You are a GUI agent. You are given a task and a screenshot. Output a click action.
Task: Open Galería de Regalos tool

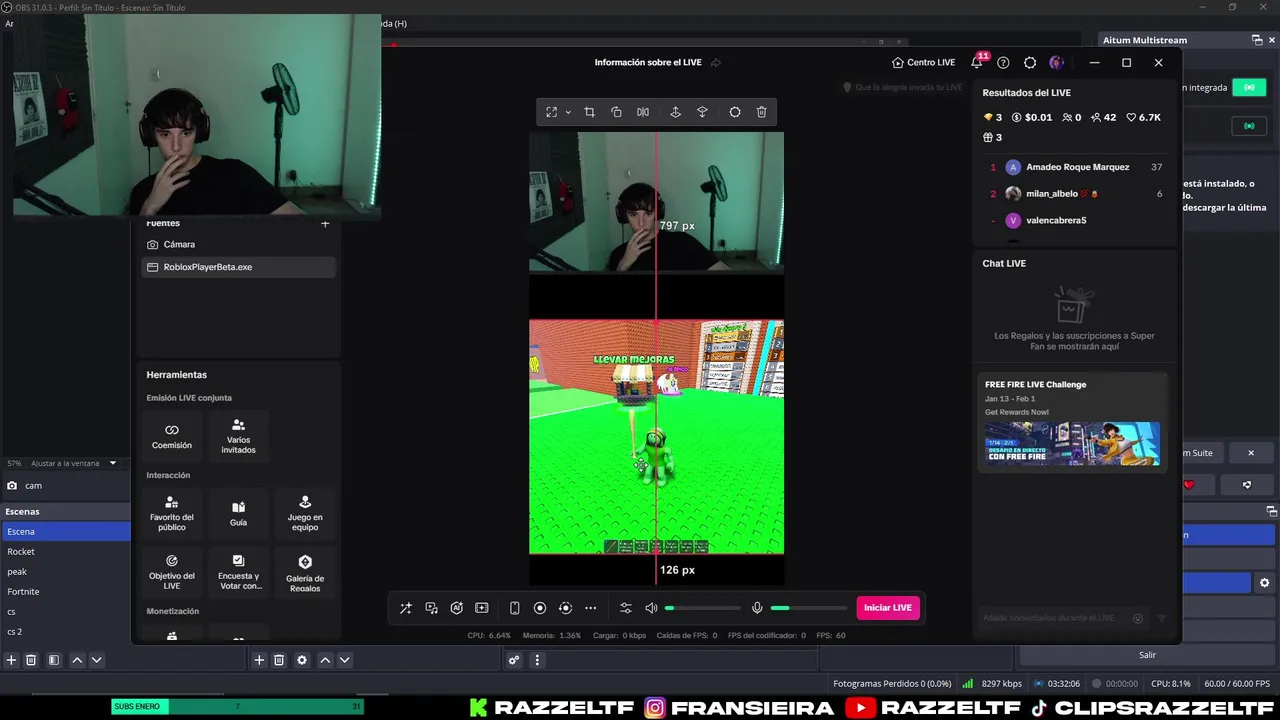(305, 572)
